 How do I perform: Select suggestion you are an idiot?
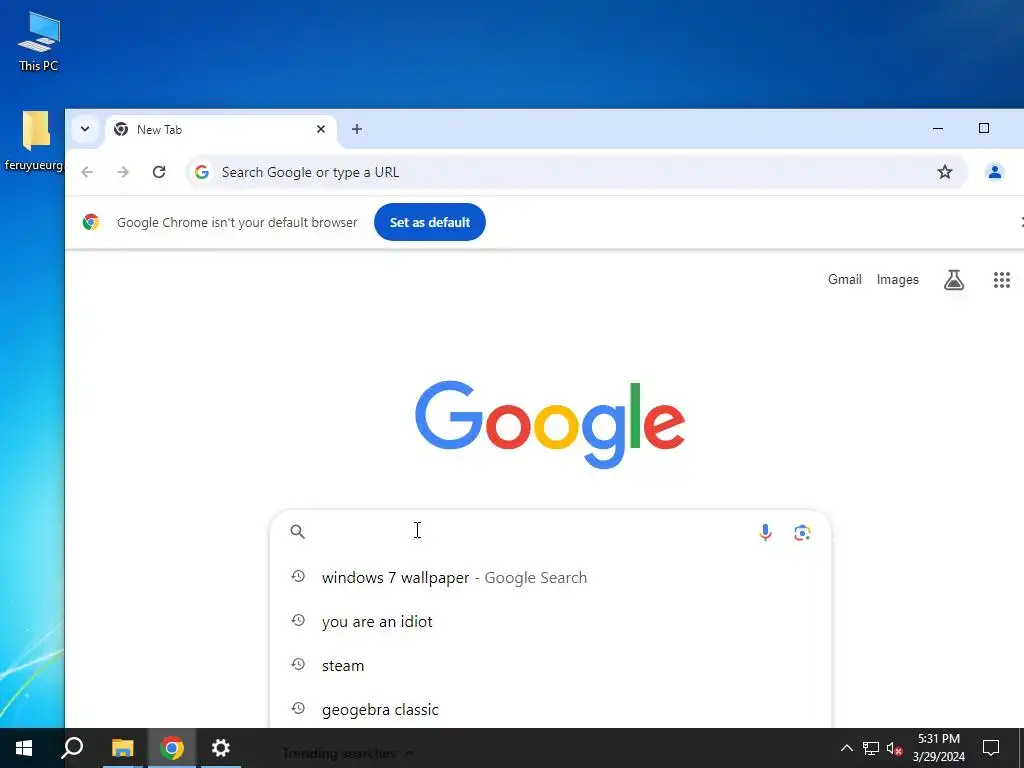click(551, 621)
